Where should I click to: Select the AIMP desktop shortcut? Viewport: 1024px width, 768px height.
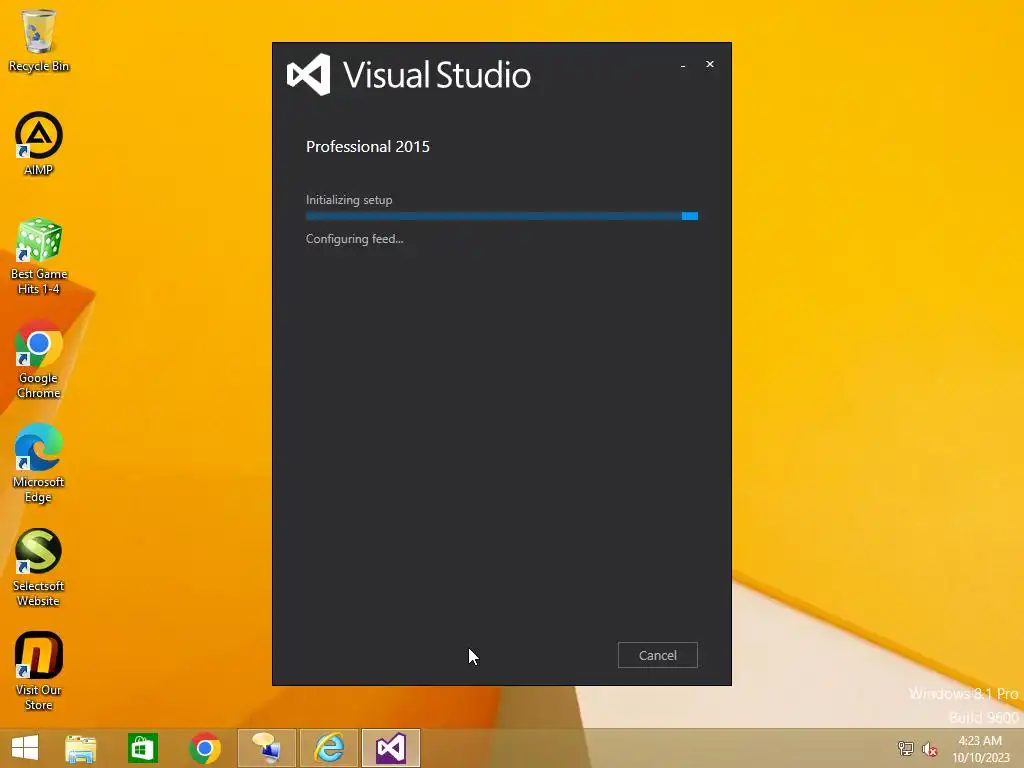coord(39,144)
